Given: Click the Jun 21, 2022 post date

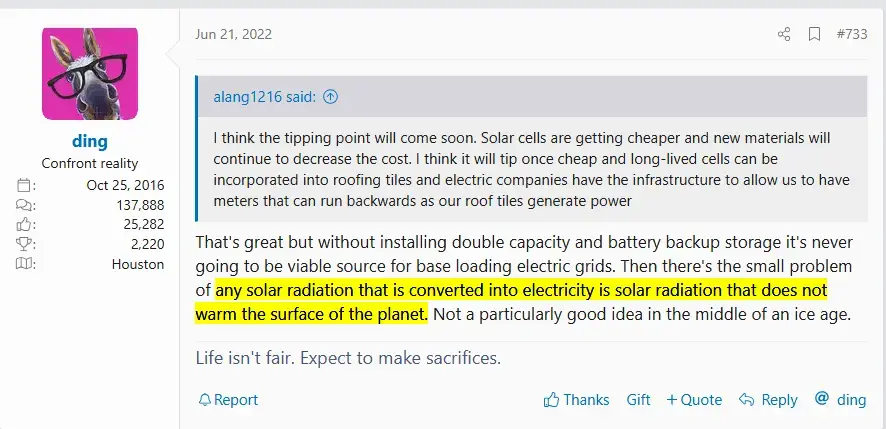Looking at the screenshot, I should click(236, 34).
